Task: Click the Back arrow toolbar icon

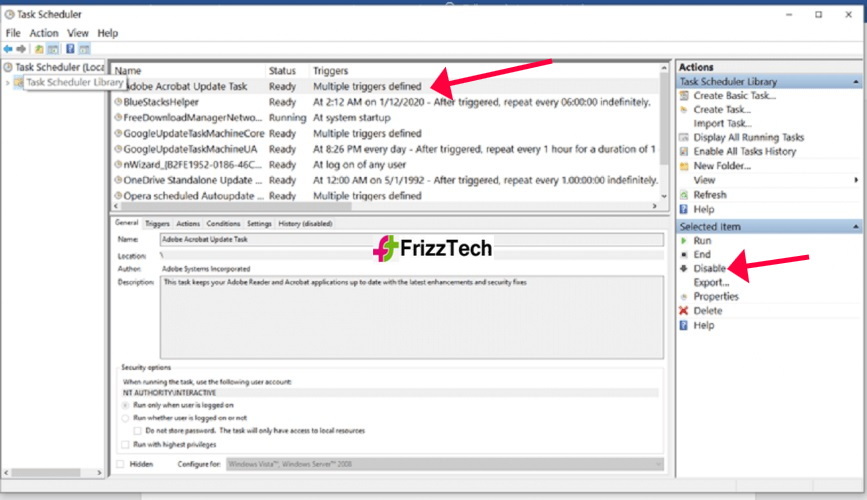Action: click(8, 49)
